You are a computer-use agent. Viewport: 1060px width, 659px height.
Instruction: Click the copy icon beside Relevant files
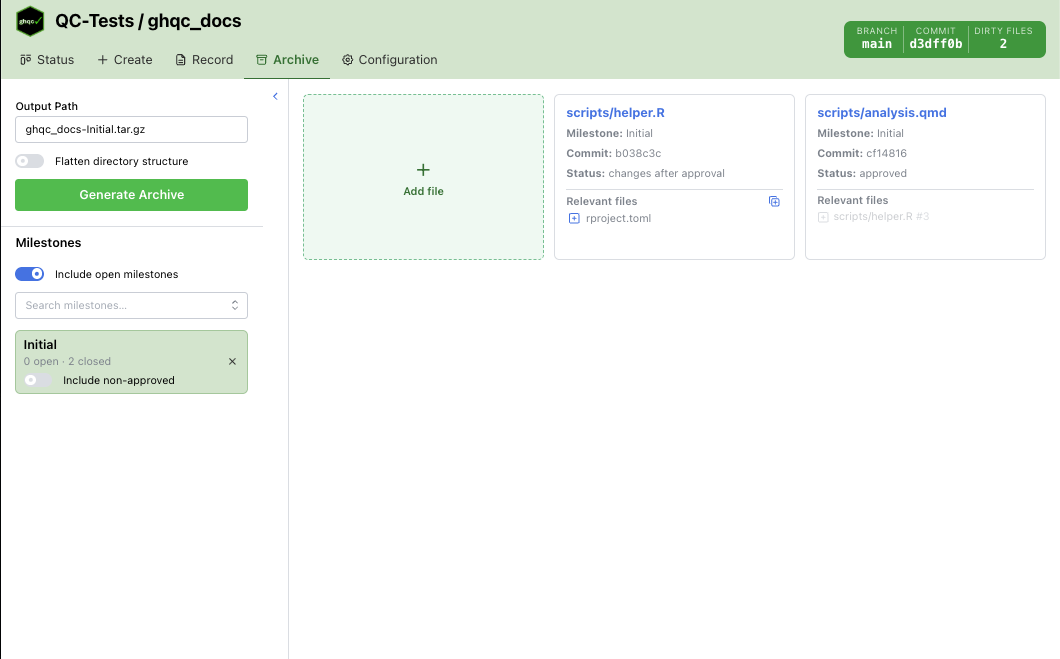[x=774, y=201]
